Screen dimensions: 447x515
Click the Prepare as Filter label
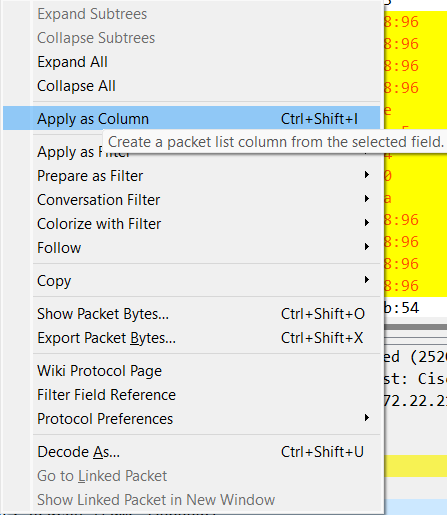click(90, 176)
